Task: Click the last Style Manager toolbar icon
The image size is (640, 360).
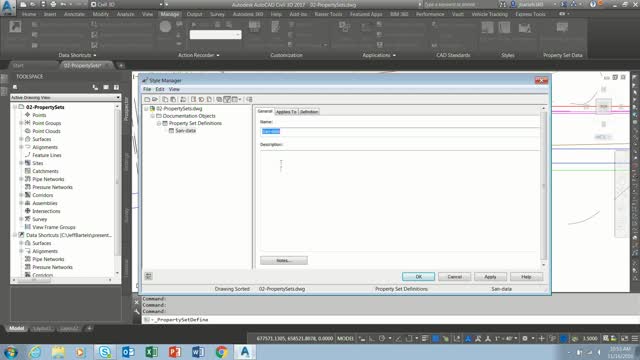Action: tap(249, 99)
